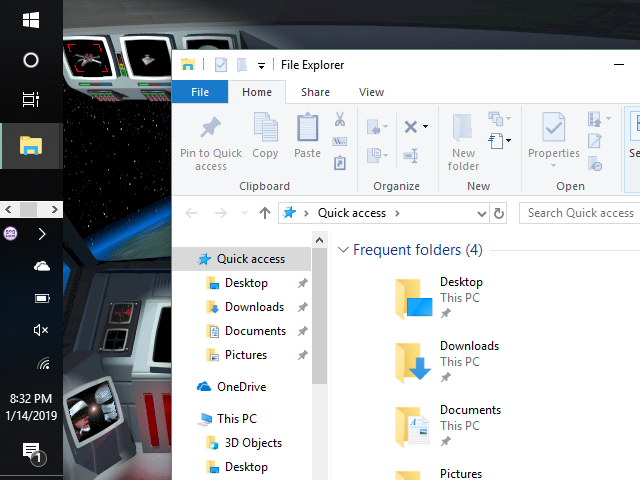Screen dimensions: 640x480
Task: Click the navigation pane scrollbar thumb
Action: coord(320,316)
